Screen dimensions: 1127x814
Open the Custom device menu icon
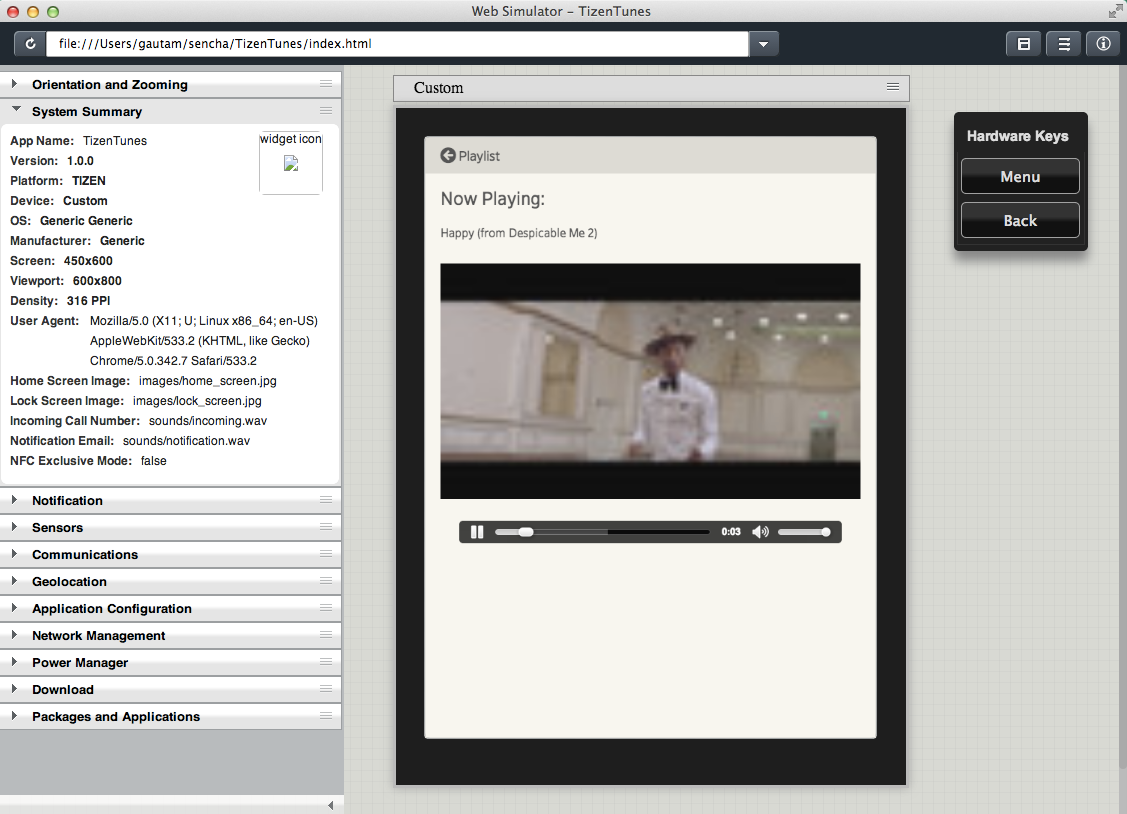click(x=893, y=87)
